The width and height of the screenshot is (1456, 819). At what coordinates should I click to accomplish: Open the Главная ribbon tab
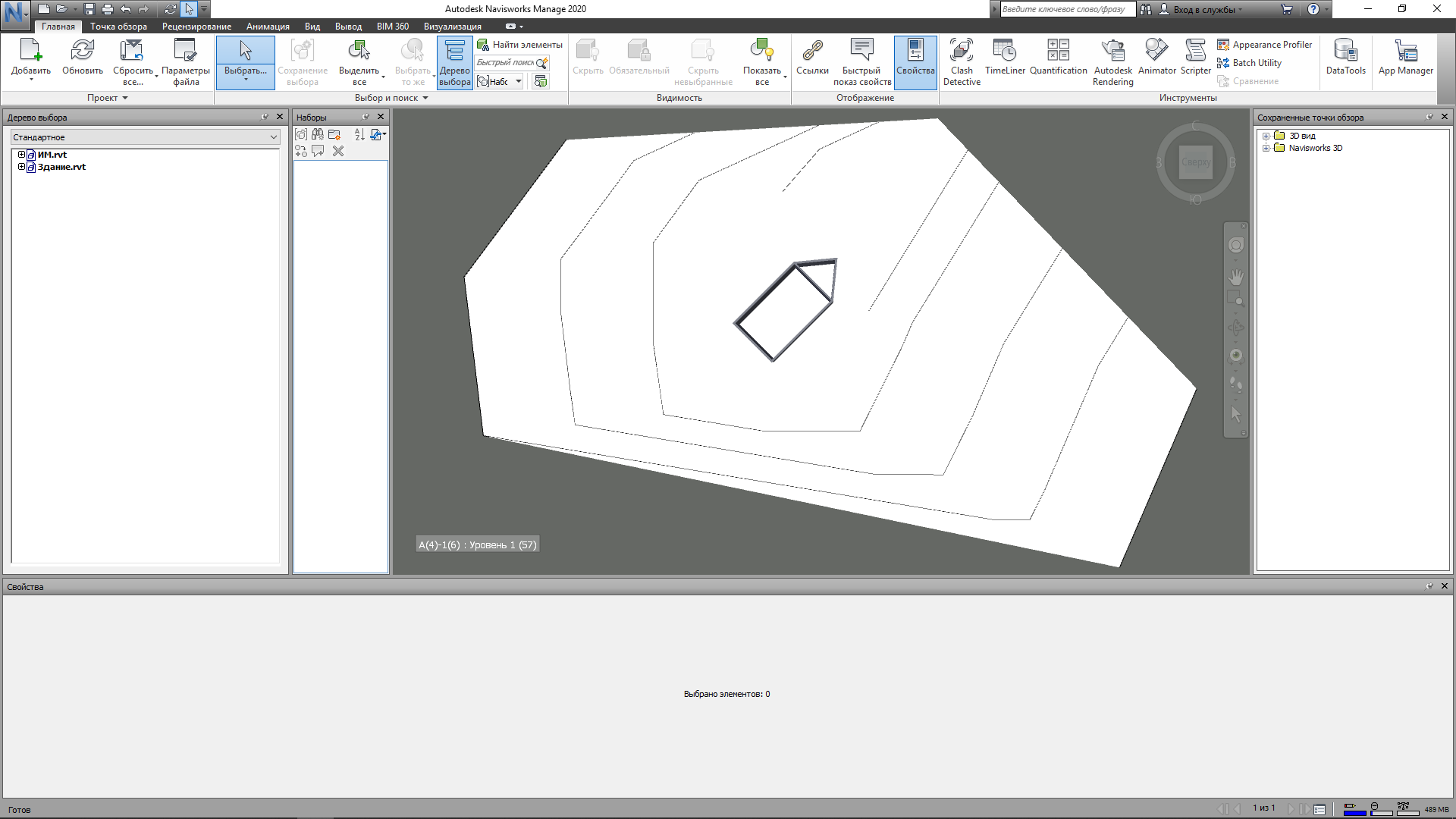[x=57, y=25]
